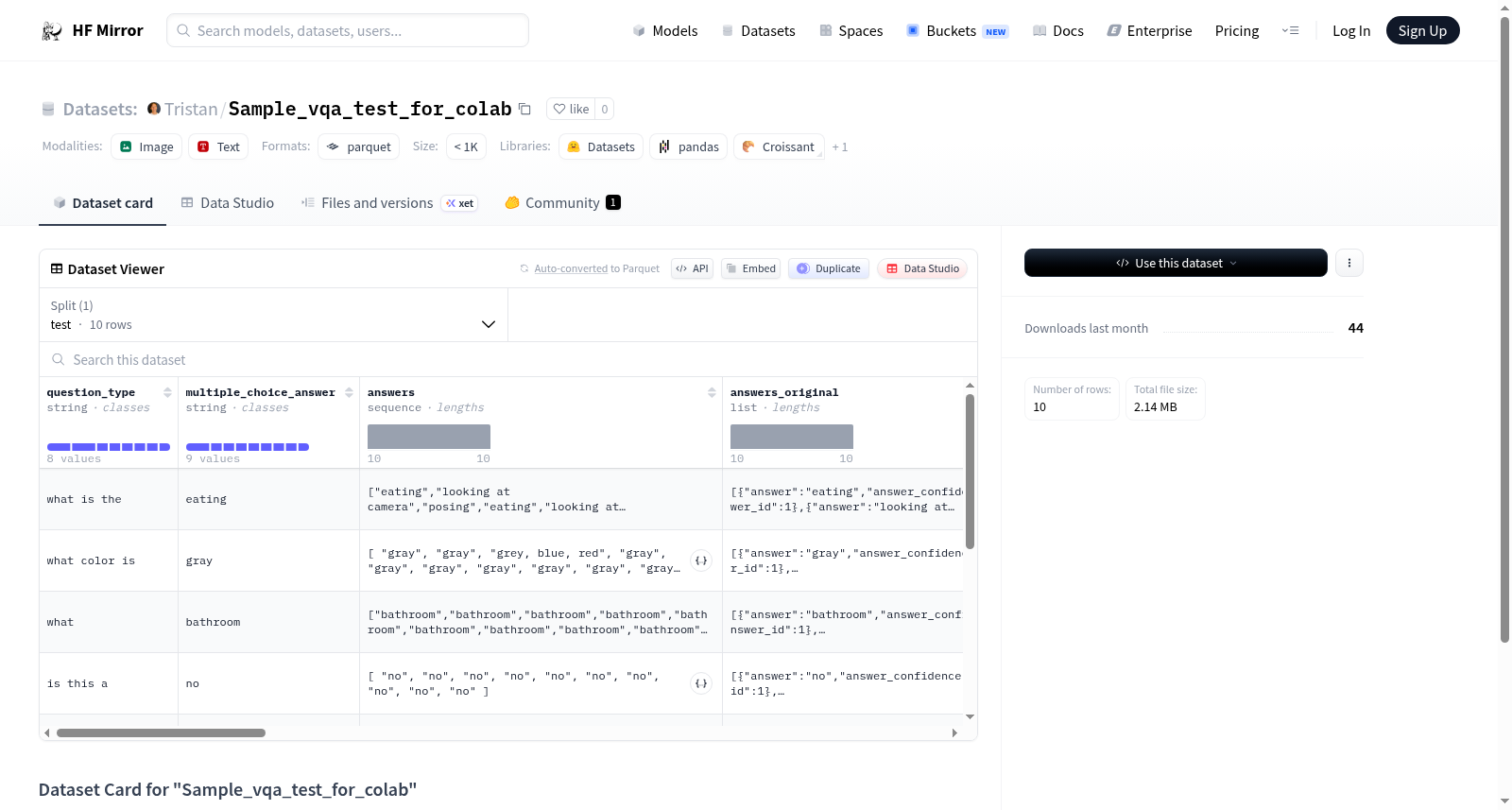Select the Image modality tag
1512x810 pixels.
[146, 146]
